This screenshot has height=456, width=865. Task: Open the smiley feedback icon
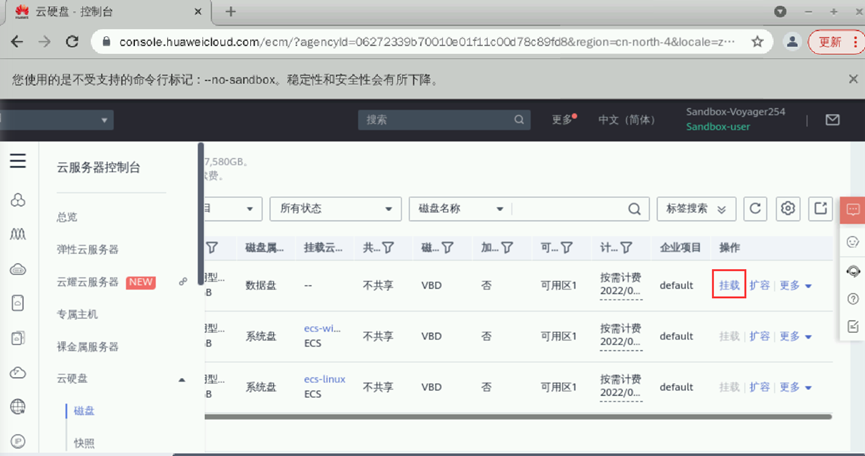click(853, 242)
